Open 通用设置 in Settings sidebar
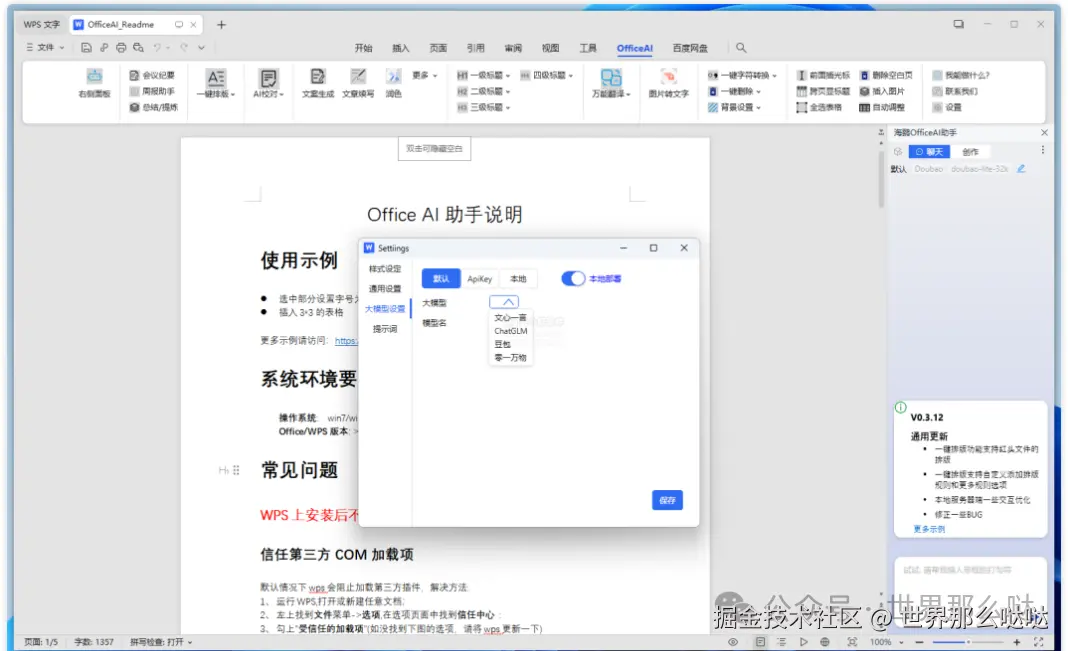This screenshot has width=1068, height=651. coord(385,289)
